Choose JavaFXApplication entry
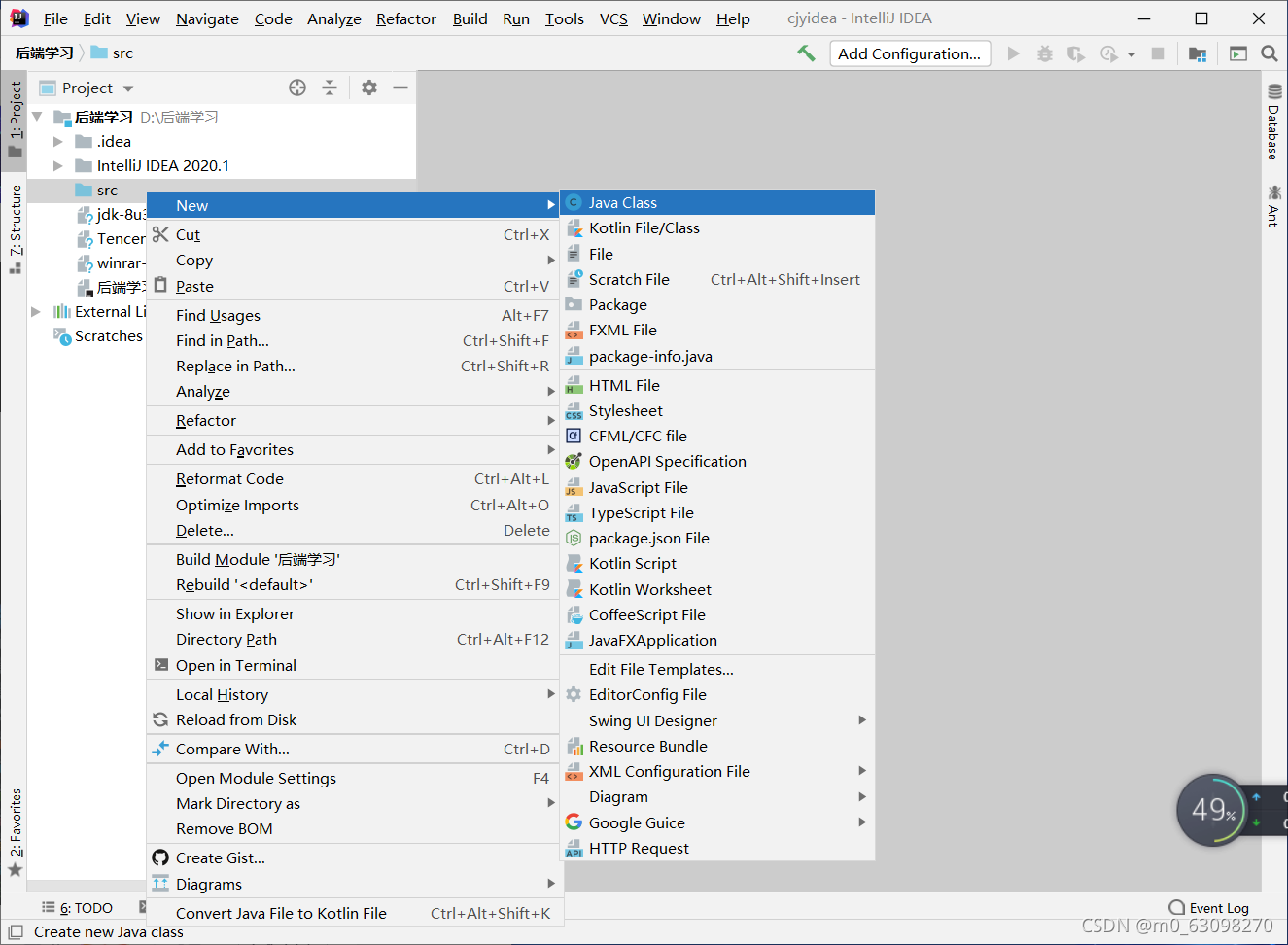Viewport: 1288px width, 945px height. [717, 640]
